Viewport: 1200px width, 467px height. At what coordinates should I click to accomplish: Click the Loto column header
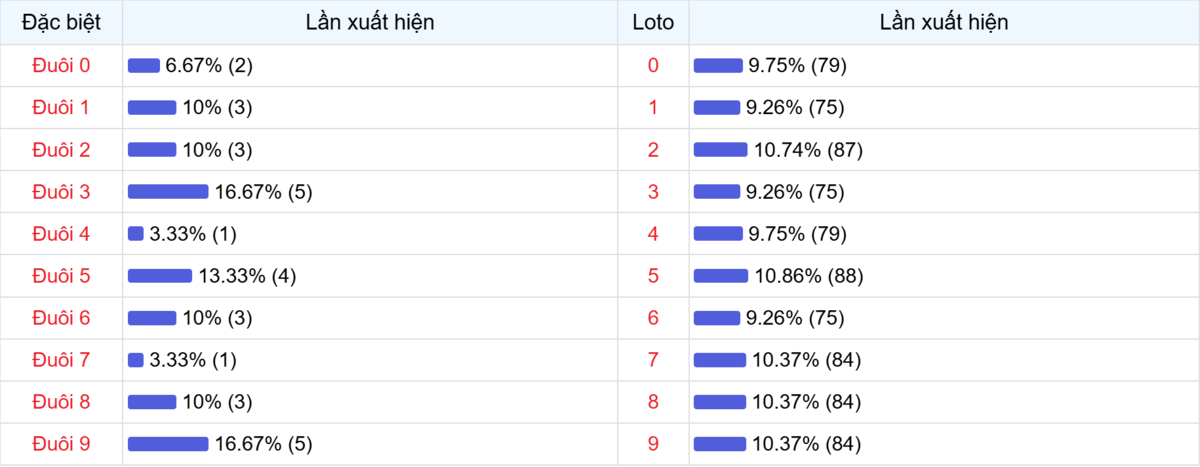tap(653, 22)
